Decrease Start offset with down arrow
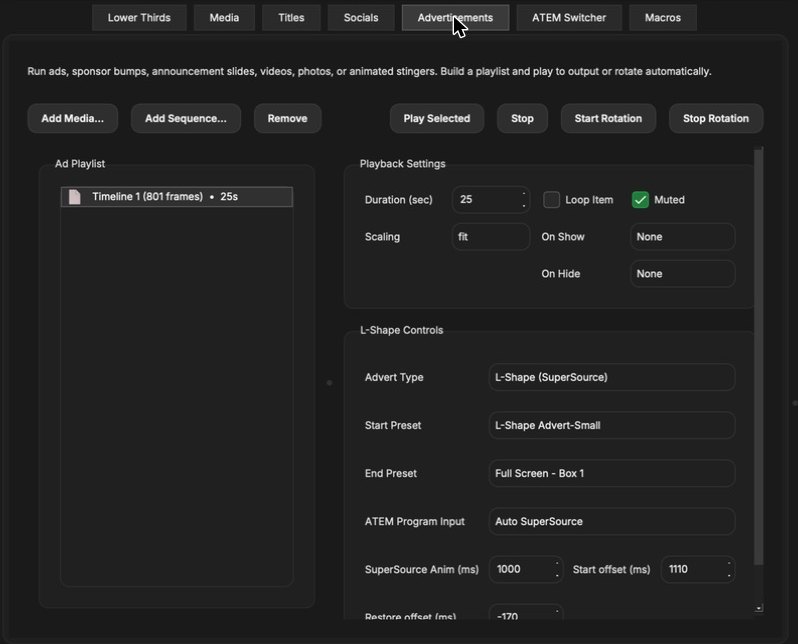Viewport: 798px width, 644px height. click(x=729, y=576)
